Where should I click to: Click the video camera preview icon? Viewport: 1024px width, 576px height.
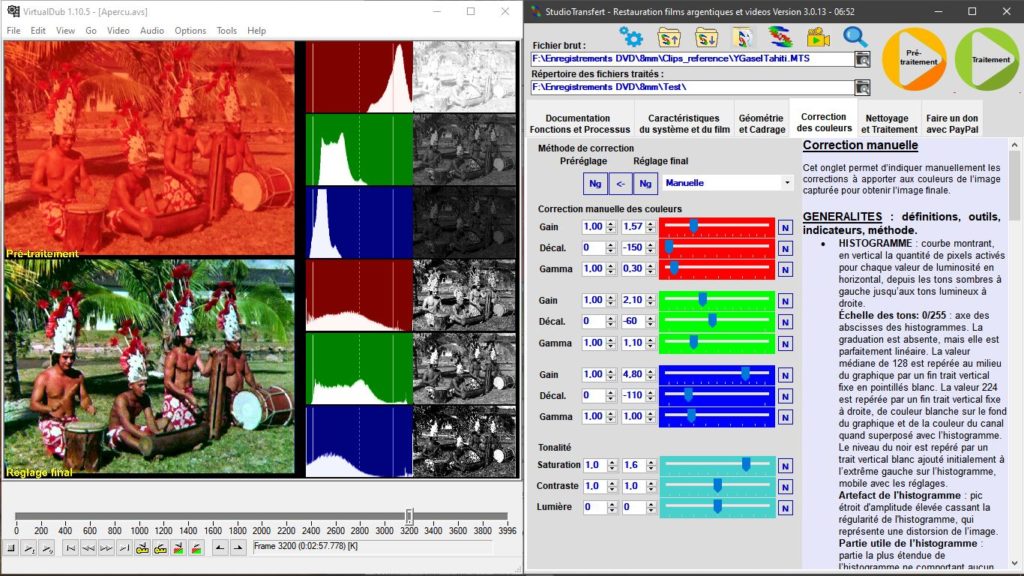pos(818,37)
